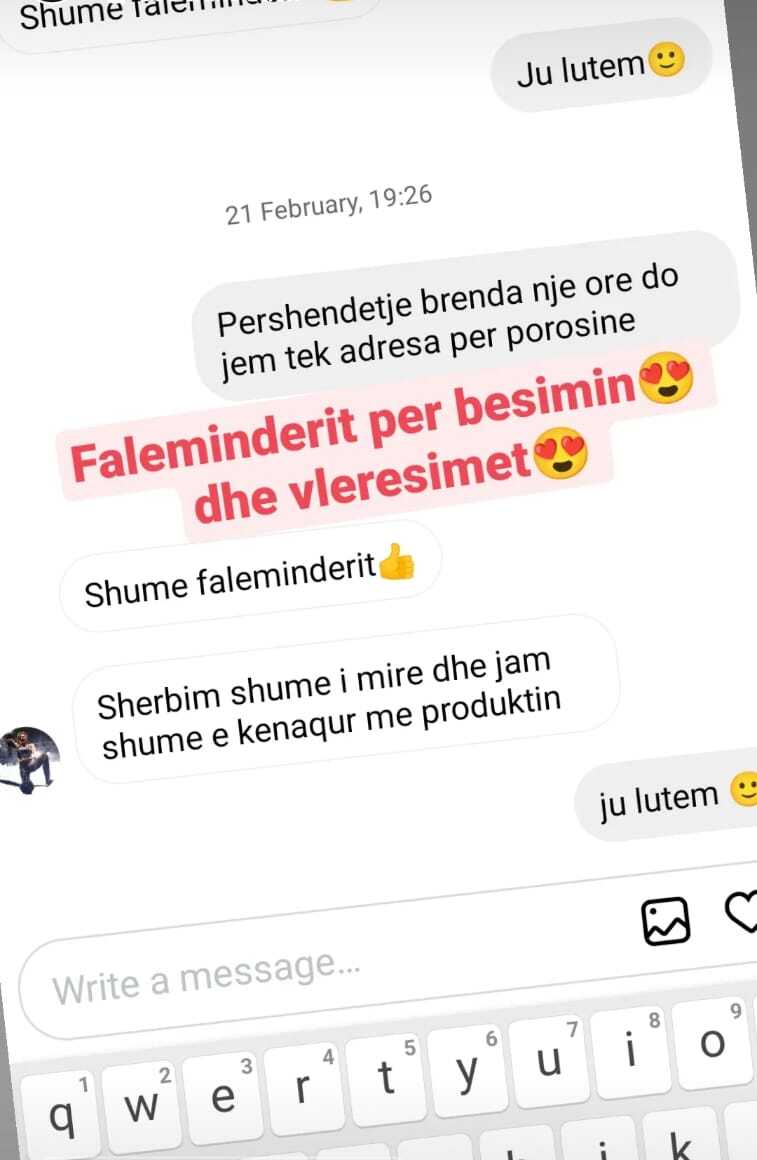Select the 'Shume faleminderit' message bubble
The width and height of the screenshot is (757, 1160).
point(250,576)
